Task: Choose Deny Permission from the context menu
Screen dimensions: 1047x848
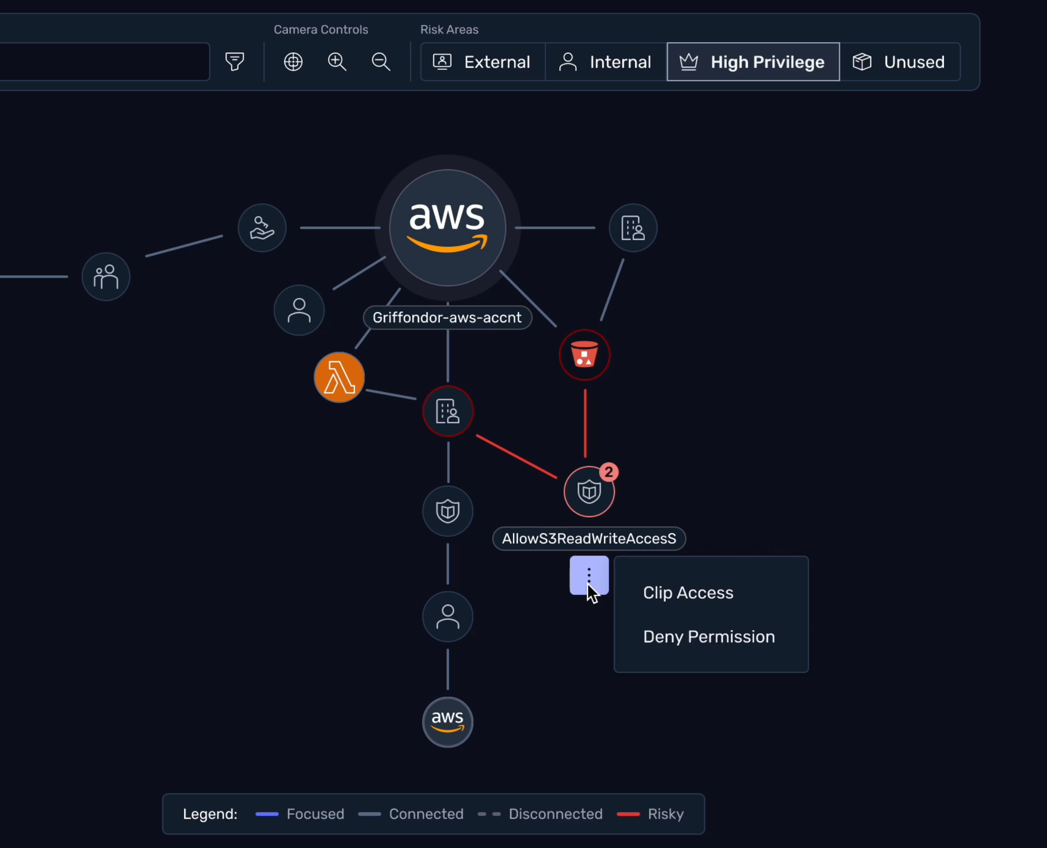Action: pos(710,636)
